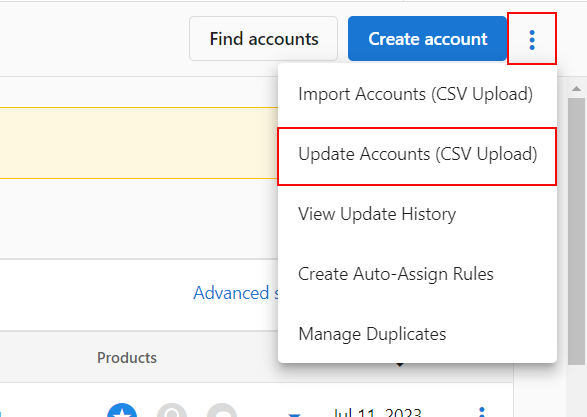Click the scrollbar up arrow

pos(577,89)
